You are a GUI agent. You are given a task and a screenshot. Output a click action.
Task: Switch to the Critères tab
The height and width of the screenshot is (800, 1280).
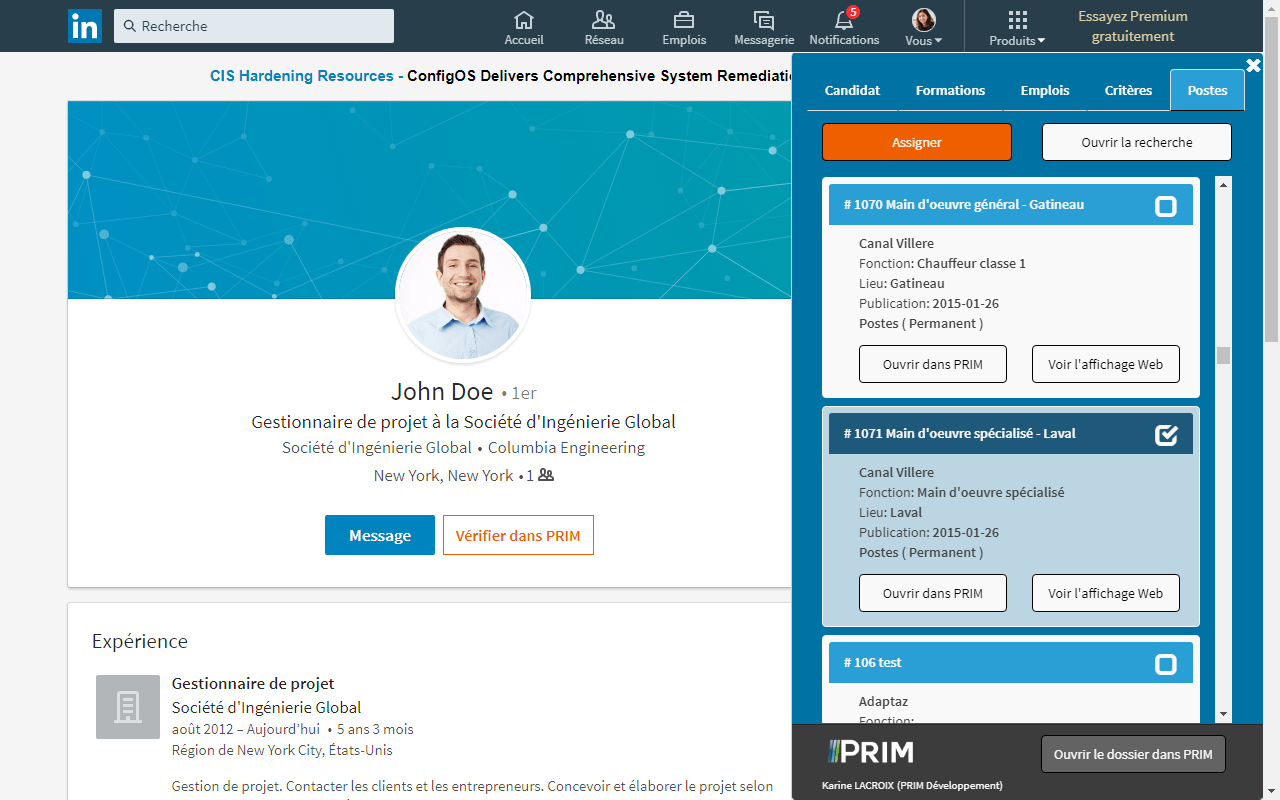point(1128,90)
